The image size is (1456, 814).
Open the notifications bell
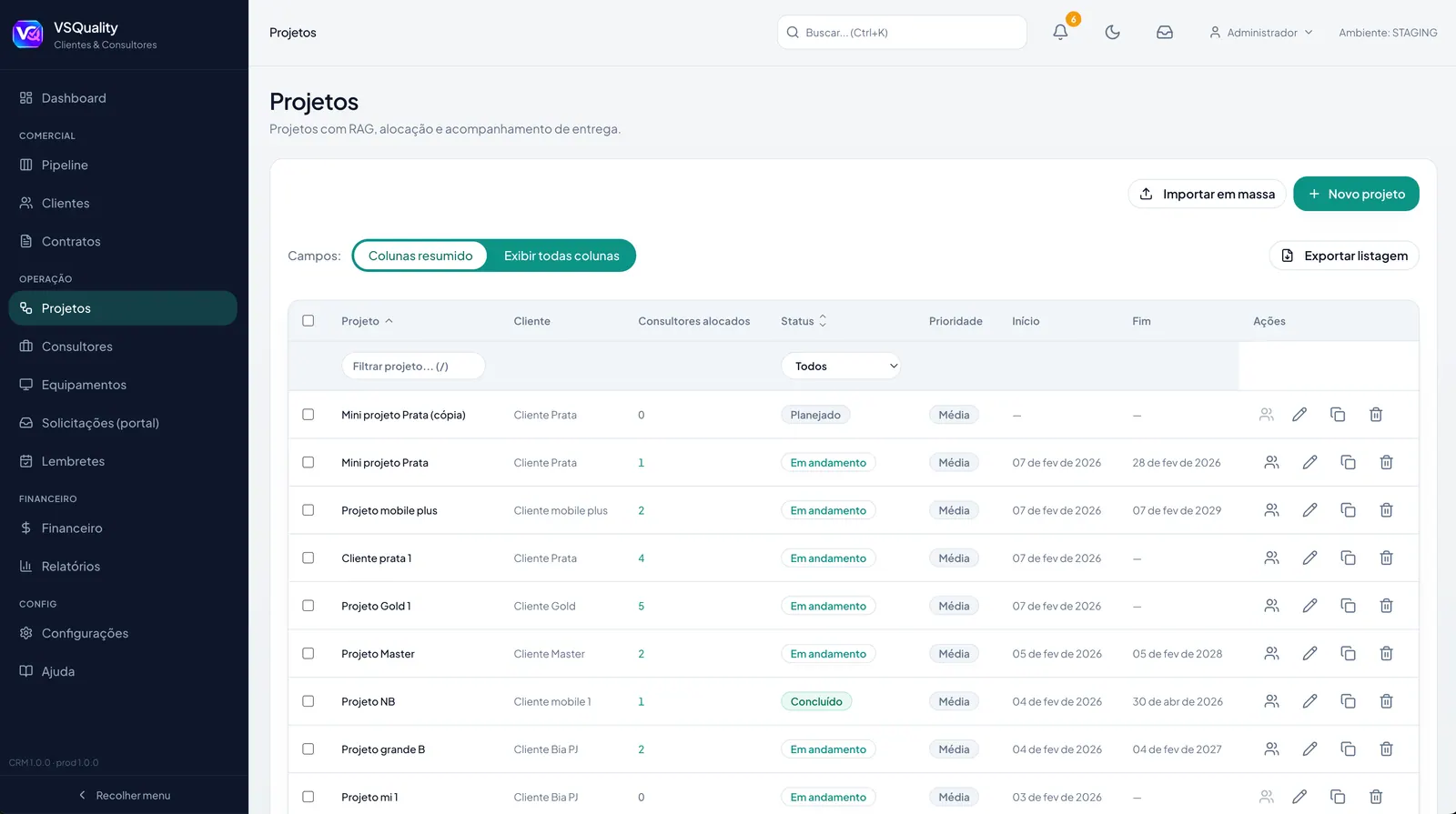1060,32
